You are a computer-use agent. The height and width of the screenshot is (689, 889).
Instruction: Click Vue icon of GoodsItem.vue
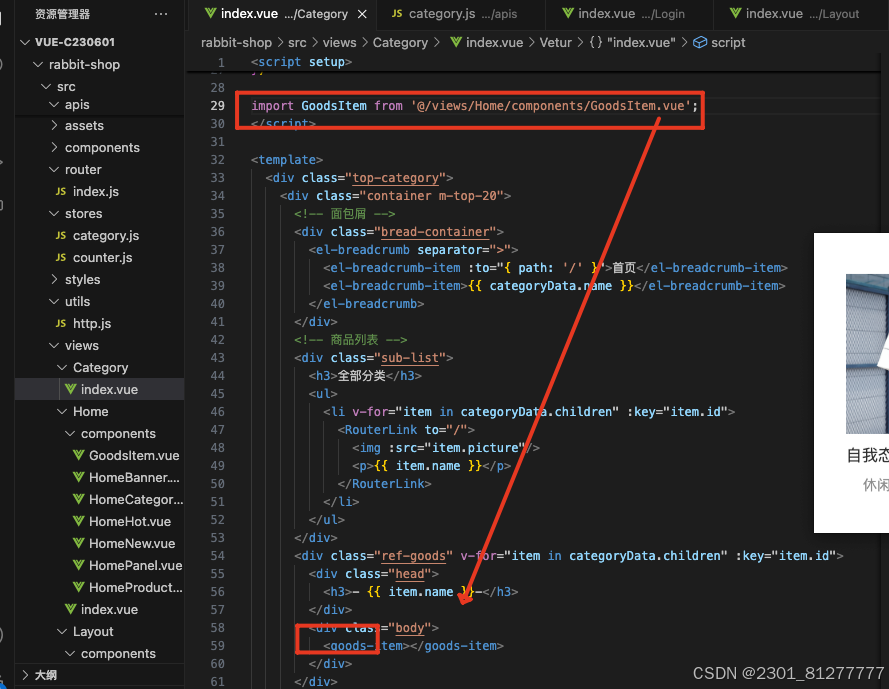(x=79, y=455)
